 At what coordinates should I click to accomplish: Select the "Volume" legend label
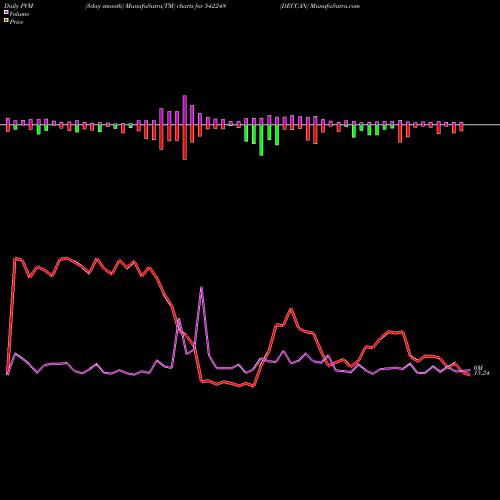(19, 14)
